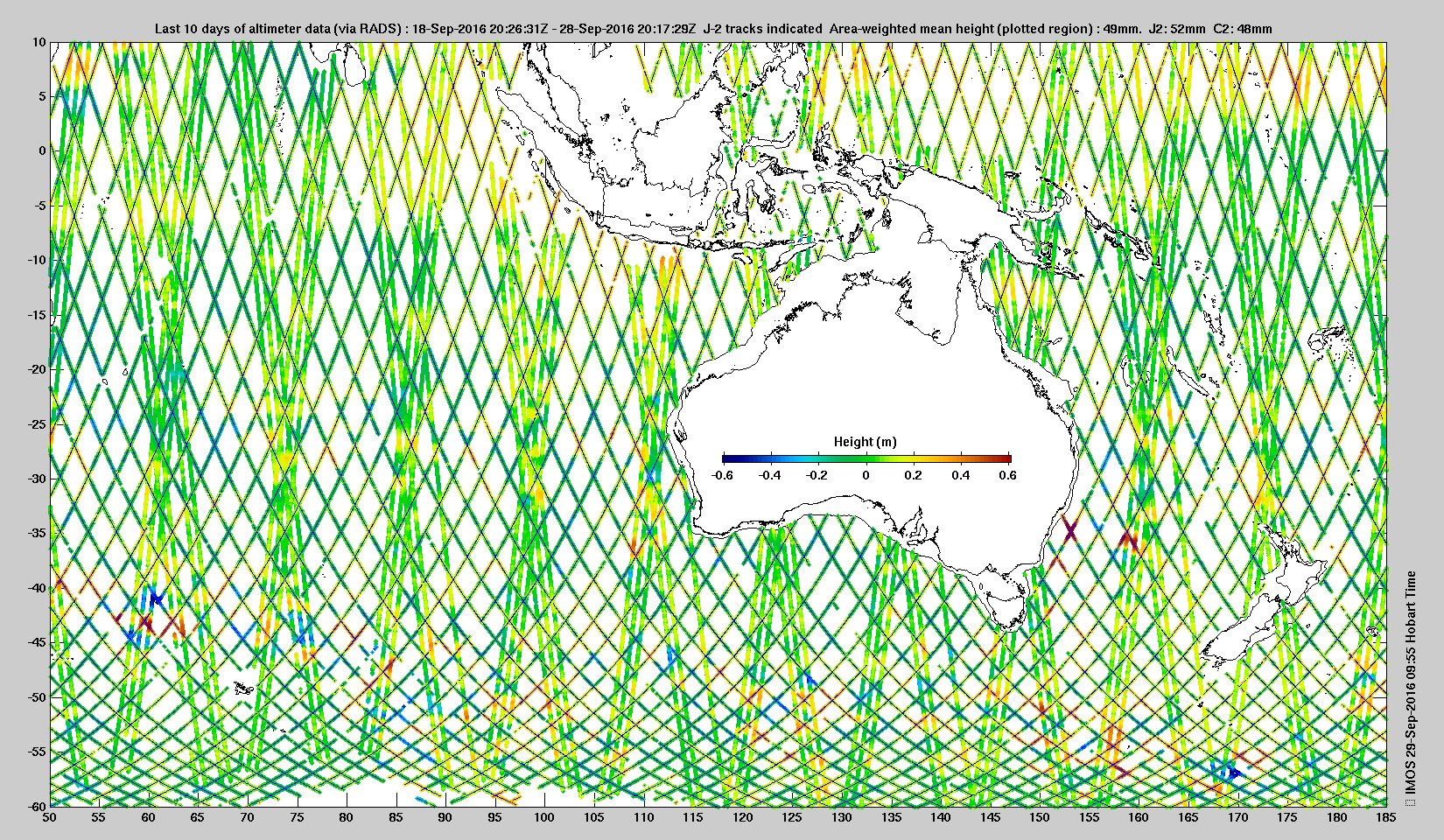Viewport: 1444px width, 840px height.
Task: Click latitude tick label '-40'
Action: coord(36,588)
